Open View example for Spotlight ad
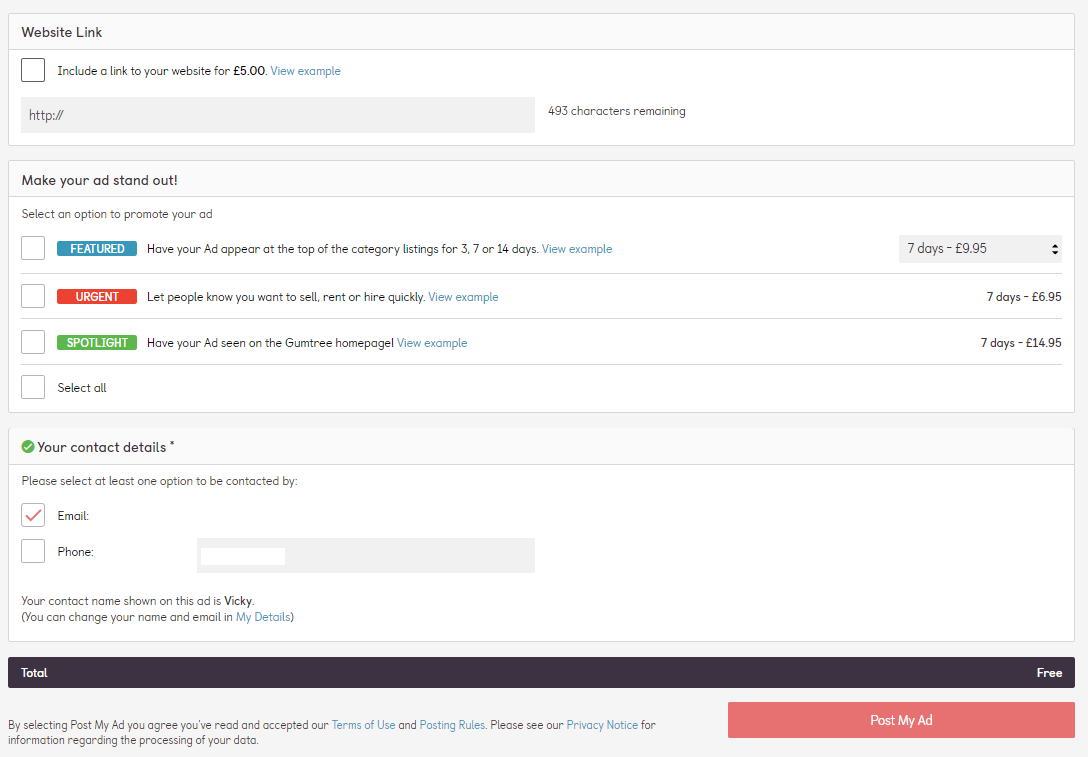The height and width of the screenshot is (757, 1088). [x=432, y=343]
